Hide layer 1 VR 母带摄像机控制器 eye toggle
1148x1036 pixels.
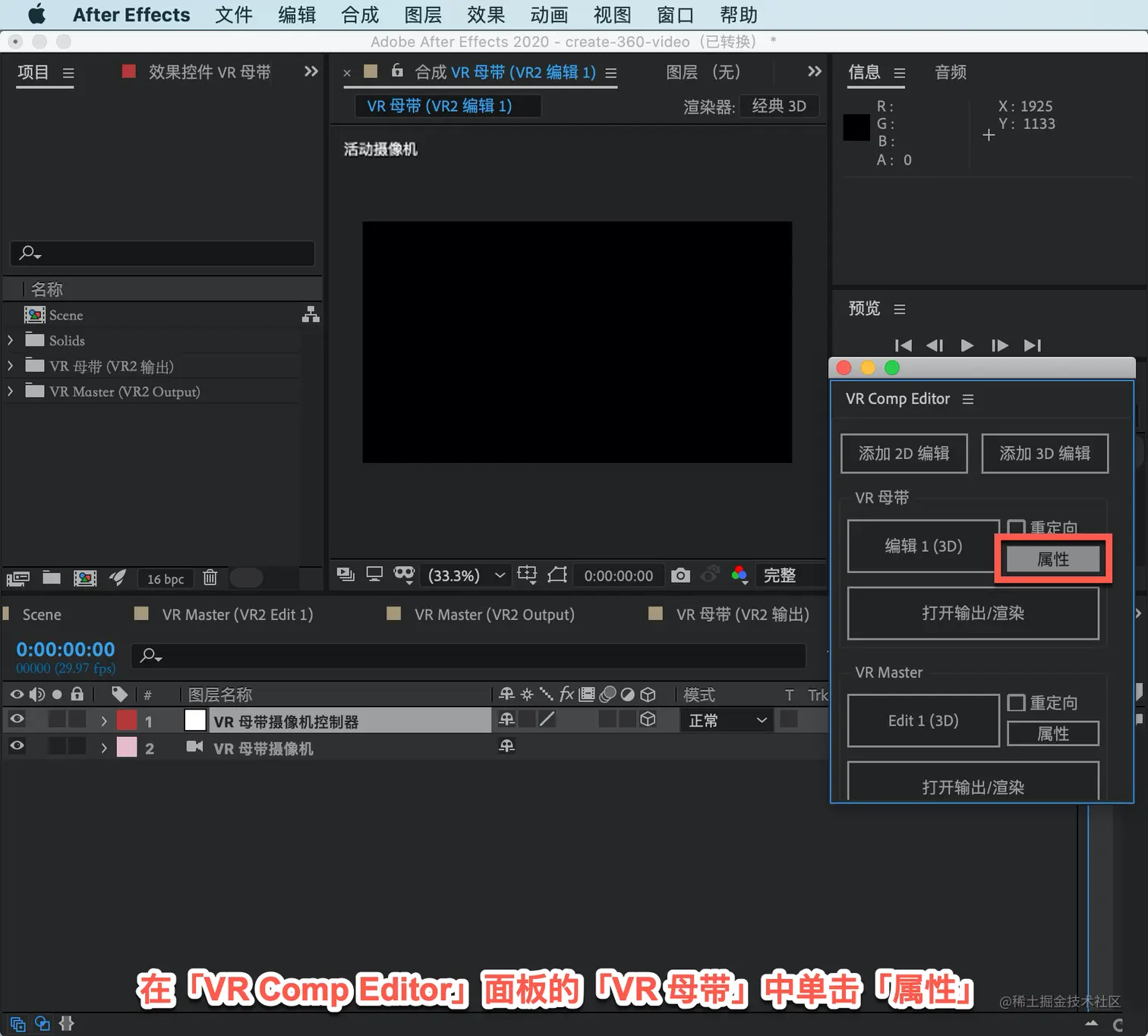pos(17,718)
